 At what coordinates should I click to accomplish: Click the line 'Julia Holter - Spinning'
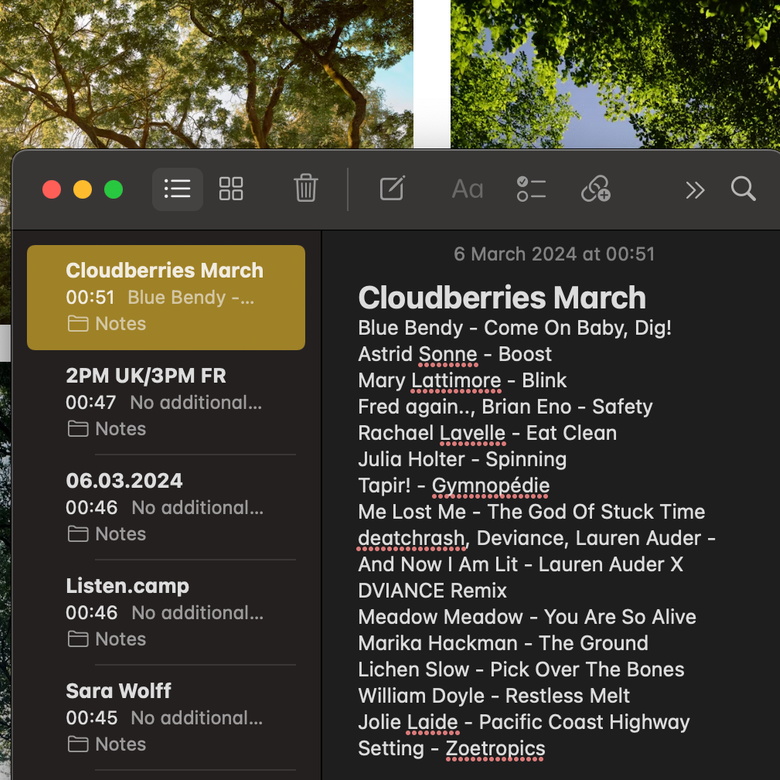pyautogui.click(x=462, y=460)
